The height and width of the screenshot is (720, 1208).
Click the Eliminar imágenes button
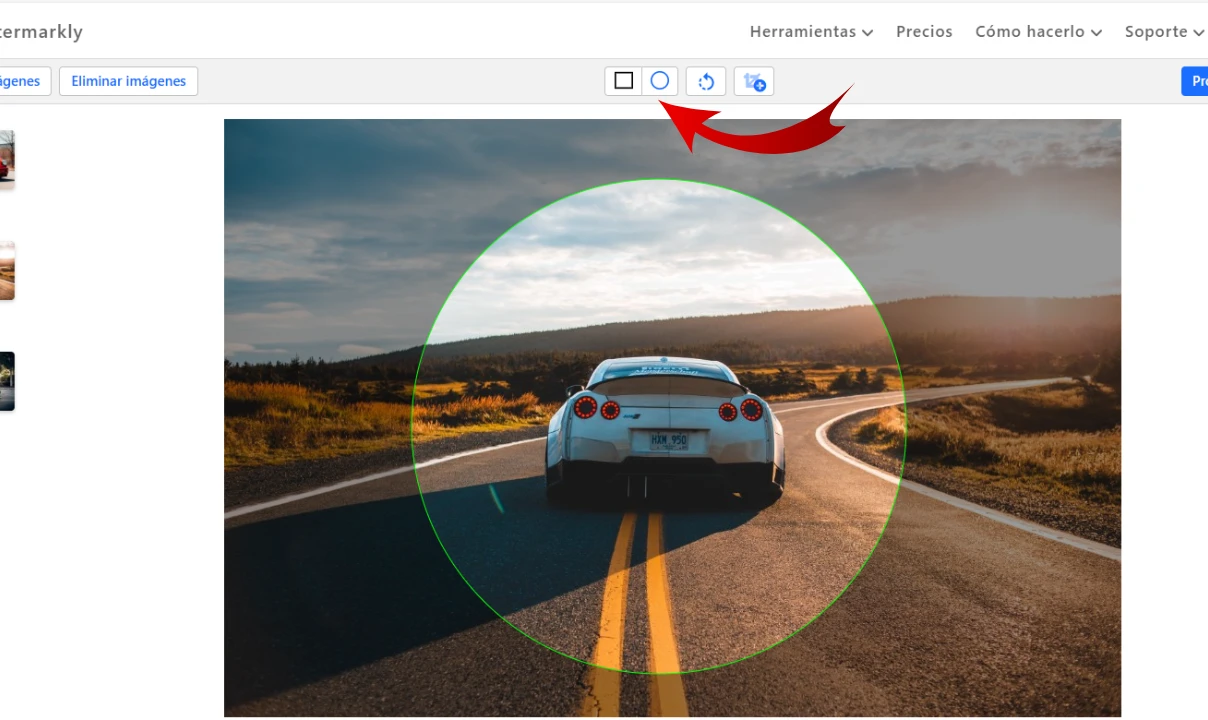(128, 81)
